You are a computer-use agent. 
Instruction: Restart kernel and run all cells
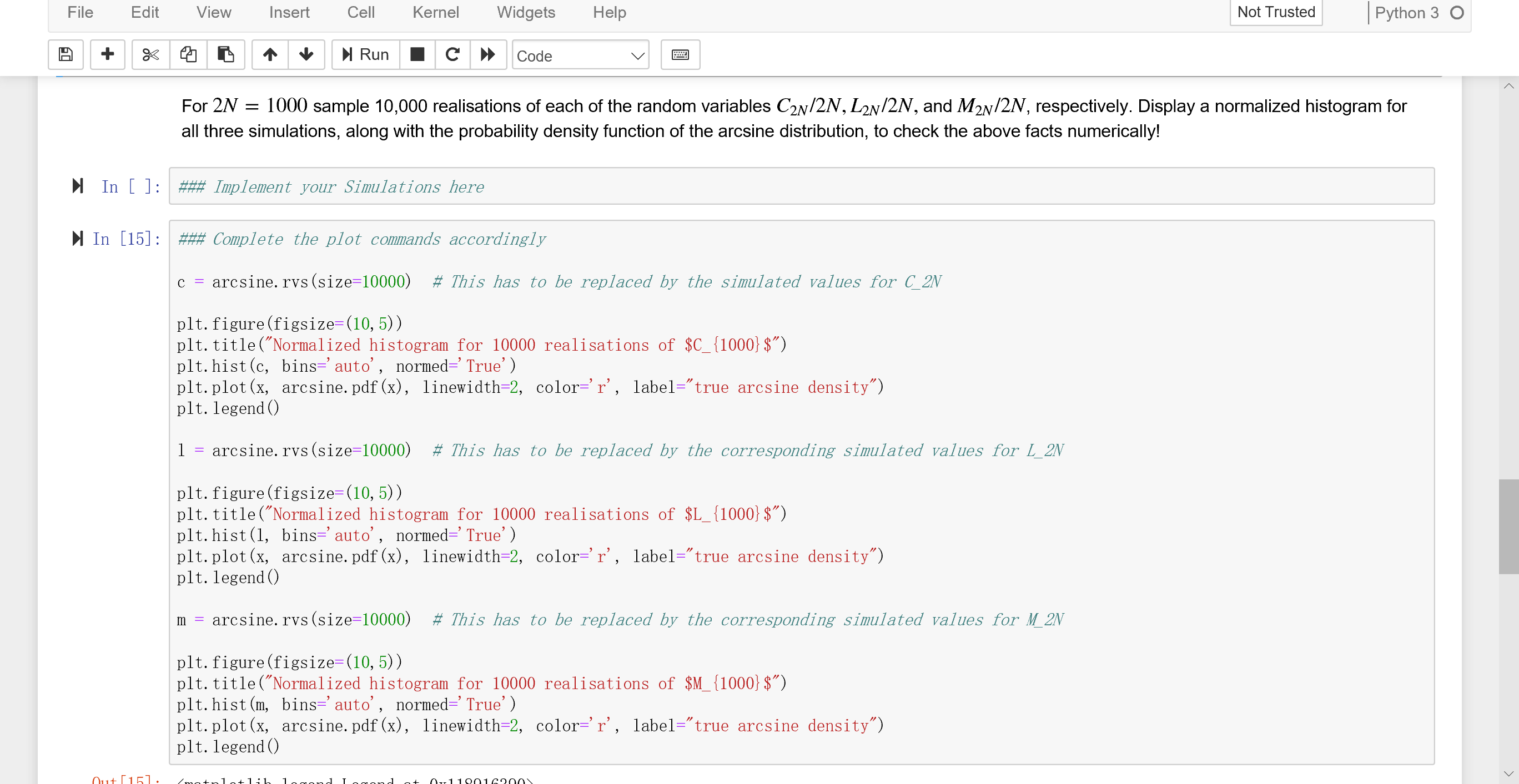pyautogui.click(x=488, y=55)
